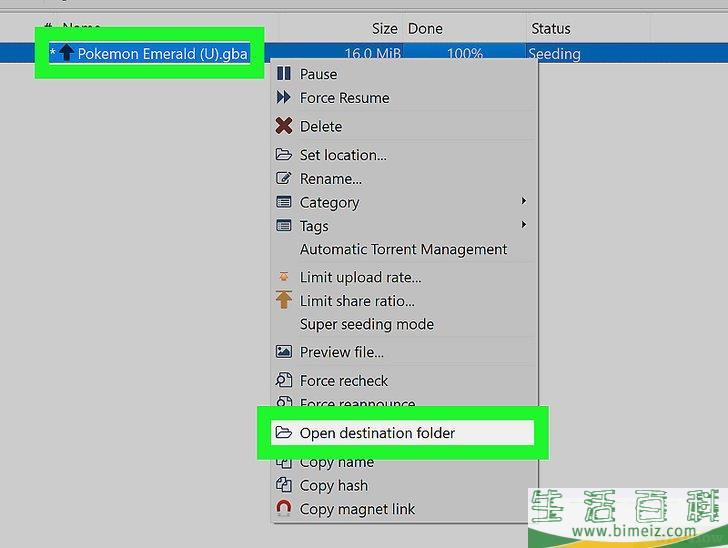Click the Copy magnet link magnet icon
The height and width of the screenshot is (548, 728).
283,509
